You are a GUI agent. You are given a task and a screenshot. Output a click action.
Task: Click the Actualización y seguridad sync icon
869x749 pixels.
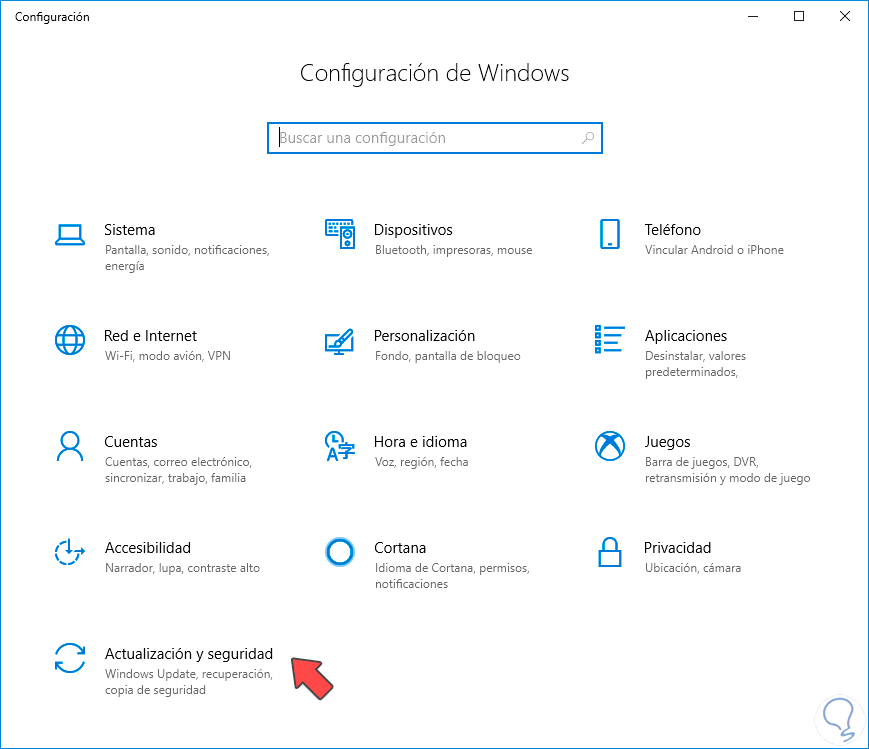coord(69,658)
